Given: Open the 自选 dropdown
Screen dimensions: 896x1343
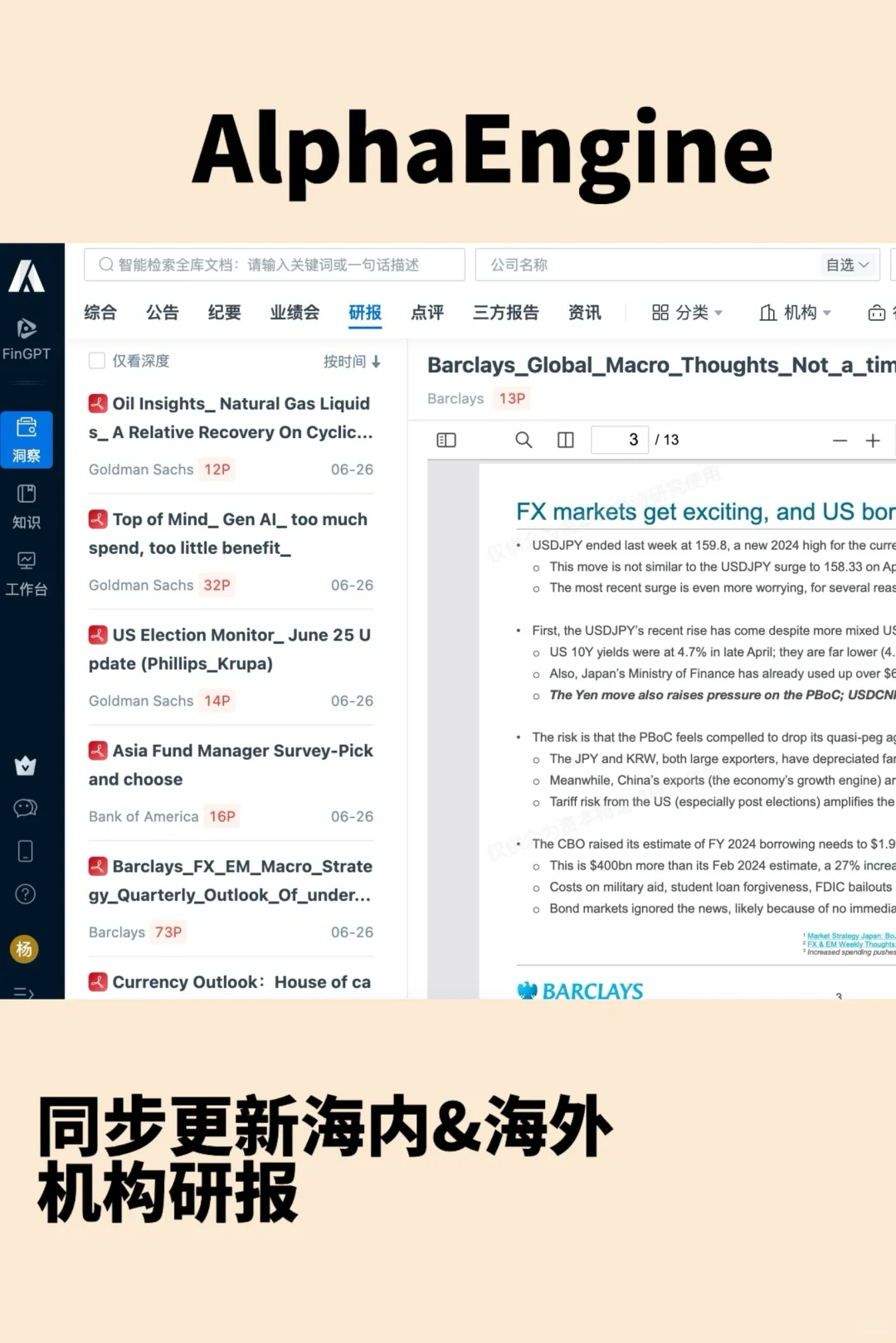Looking at the screenshot, I should (848, 265).
